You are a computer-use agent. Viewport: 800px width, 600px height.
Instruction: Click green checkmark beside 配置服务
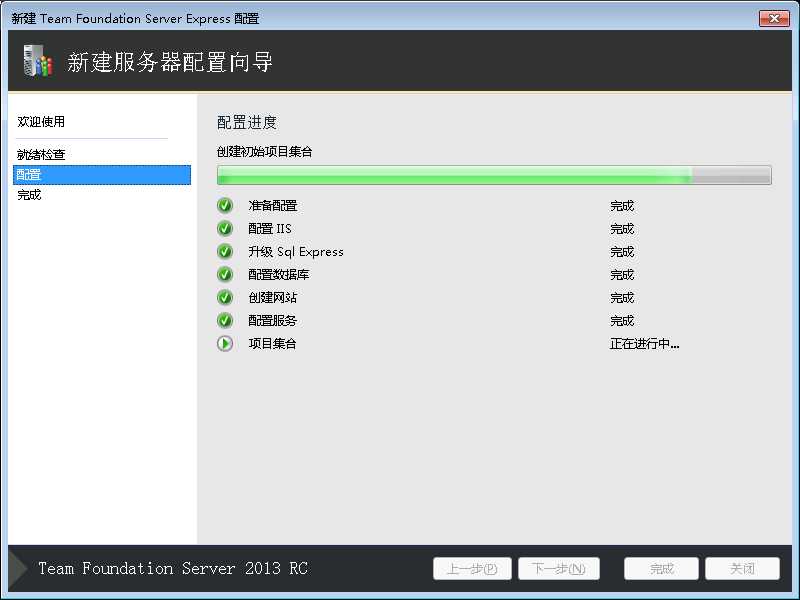click(225, 320)
